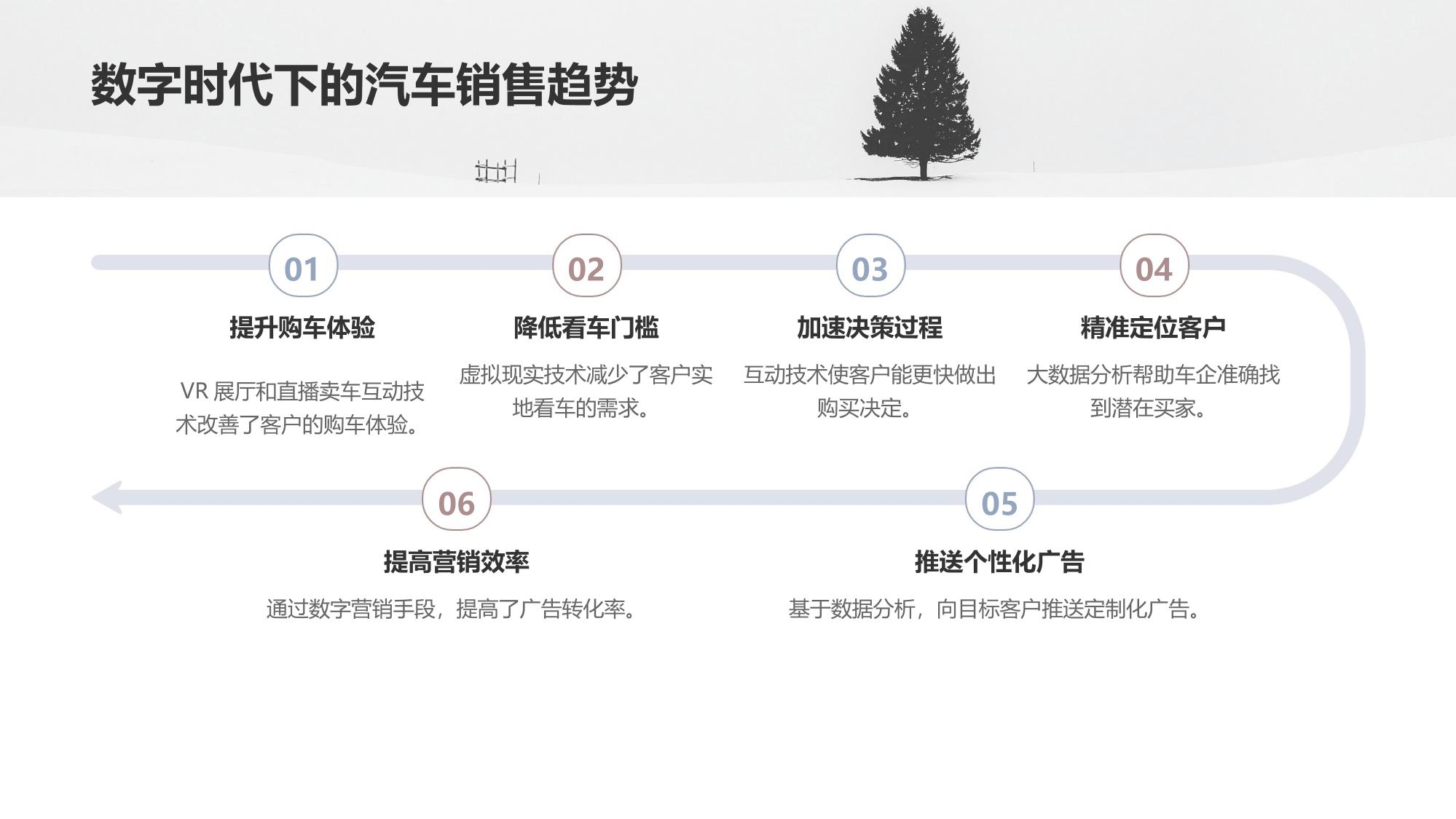
Task: Click the heading 精准定位客户
Action: (1153, 328)
